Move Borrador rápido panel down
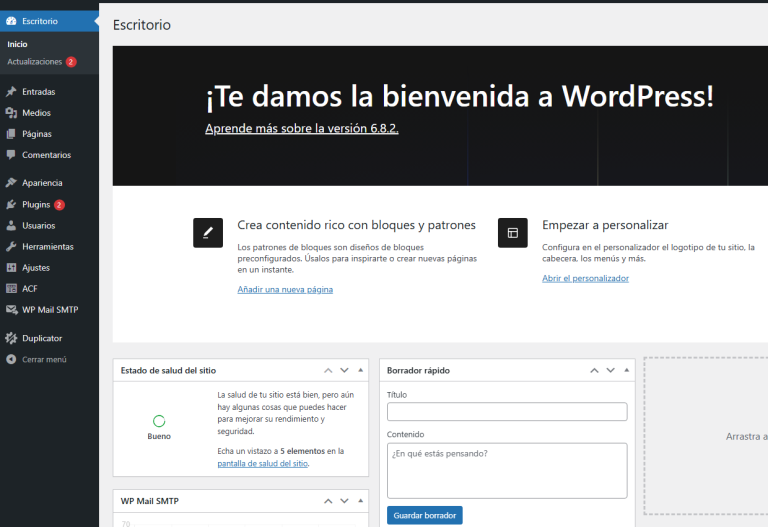Image resolution: width=768 pixels, height=527 pixels. (x=610, y=370)
